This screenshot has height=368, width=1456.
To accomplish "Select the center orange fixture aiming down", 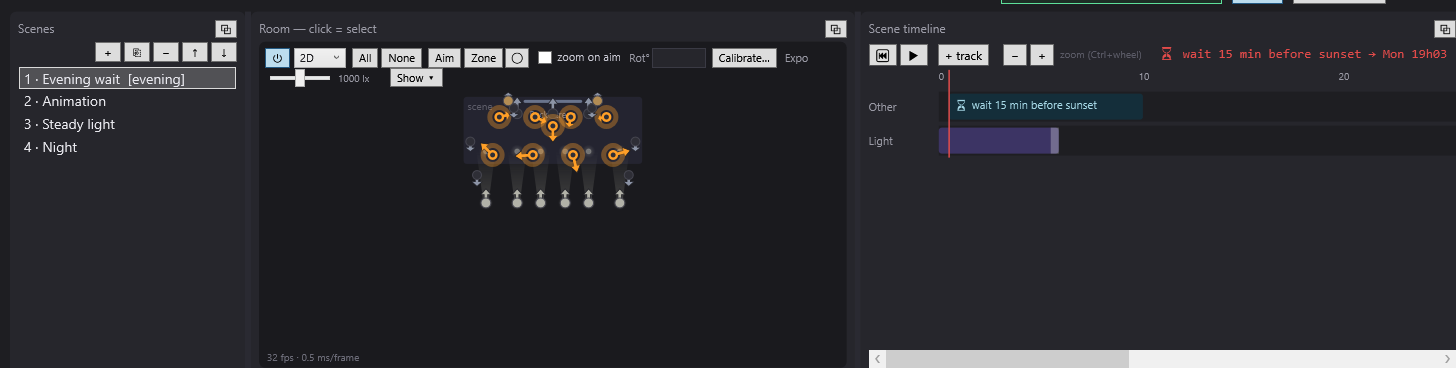I will pyautogui.click(x=552, y=126).
